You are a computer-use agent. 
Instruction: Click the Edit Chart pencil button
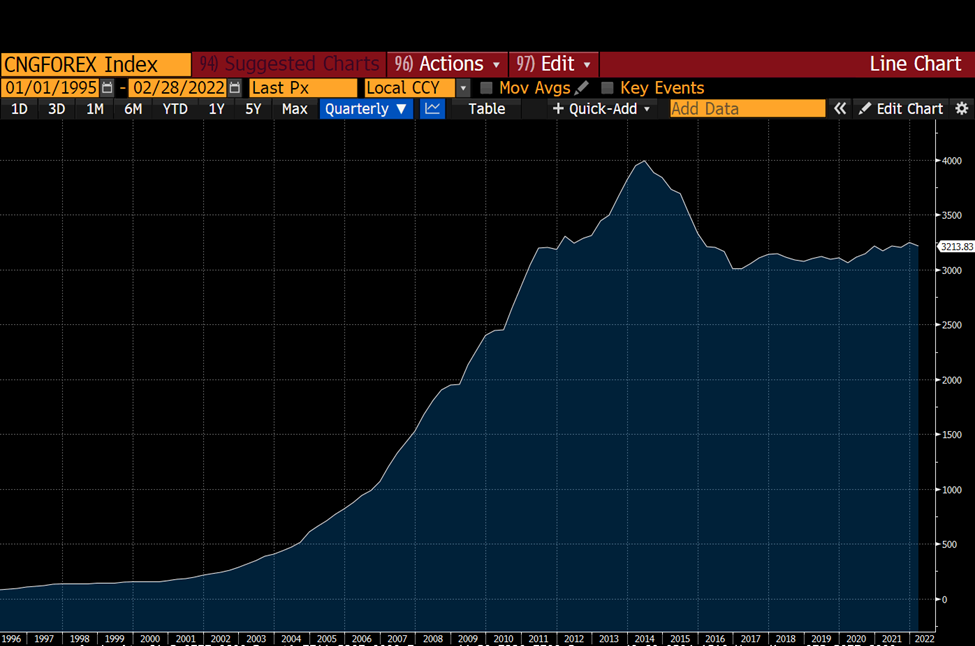900,109
